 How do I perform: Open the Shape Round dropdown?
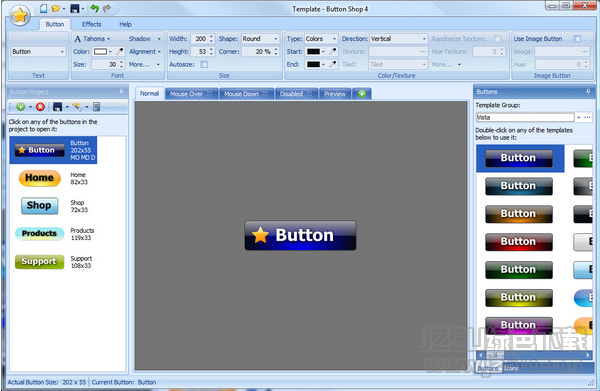coord(276,39)
